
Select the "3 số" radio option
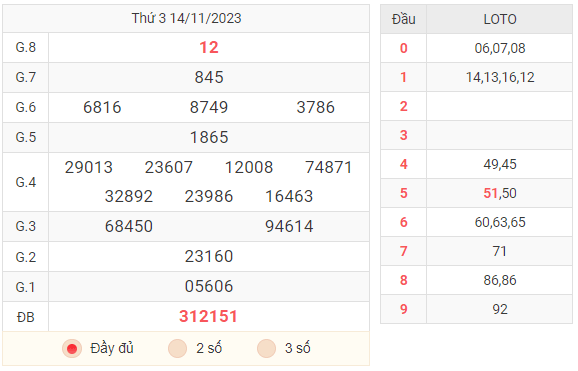click(267, 349)
